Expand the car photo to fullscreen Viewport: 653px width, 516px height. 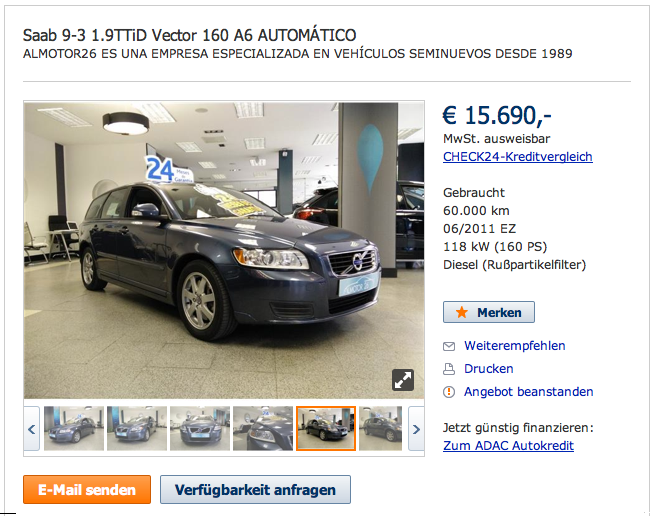click(403, 380)
